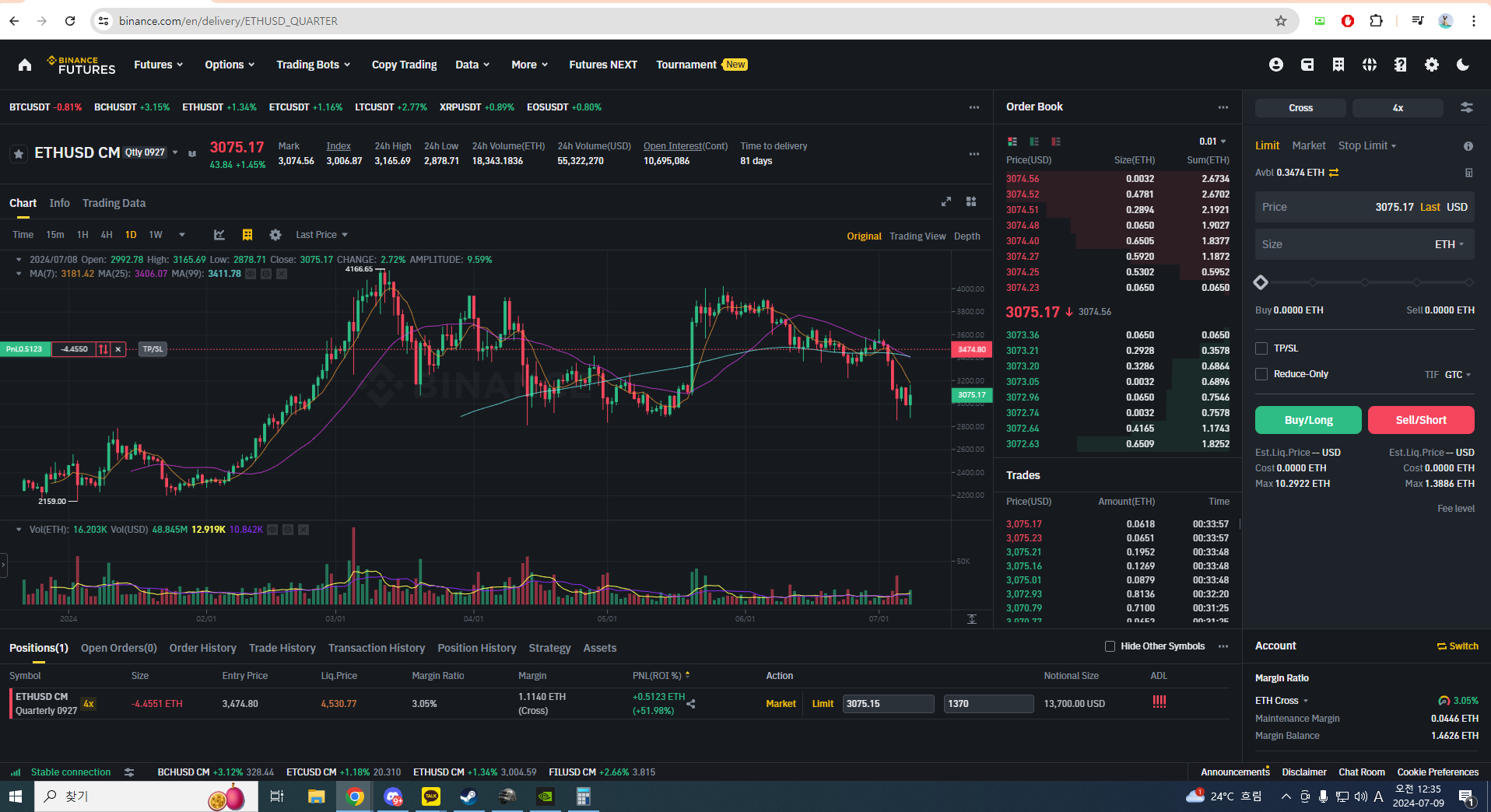The image size is (1491, 812).
Task: Expand the Data menu
Action: 472,65
